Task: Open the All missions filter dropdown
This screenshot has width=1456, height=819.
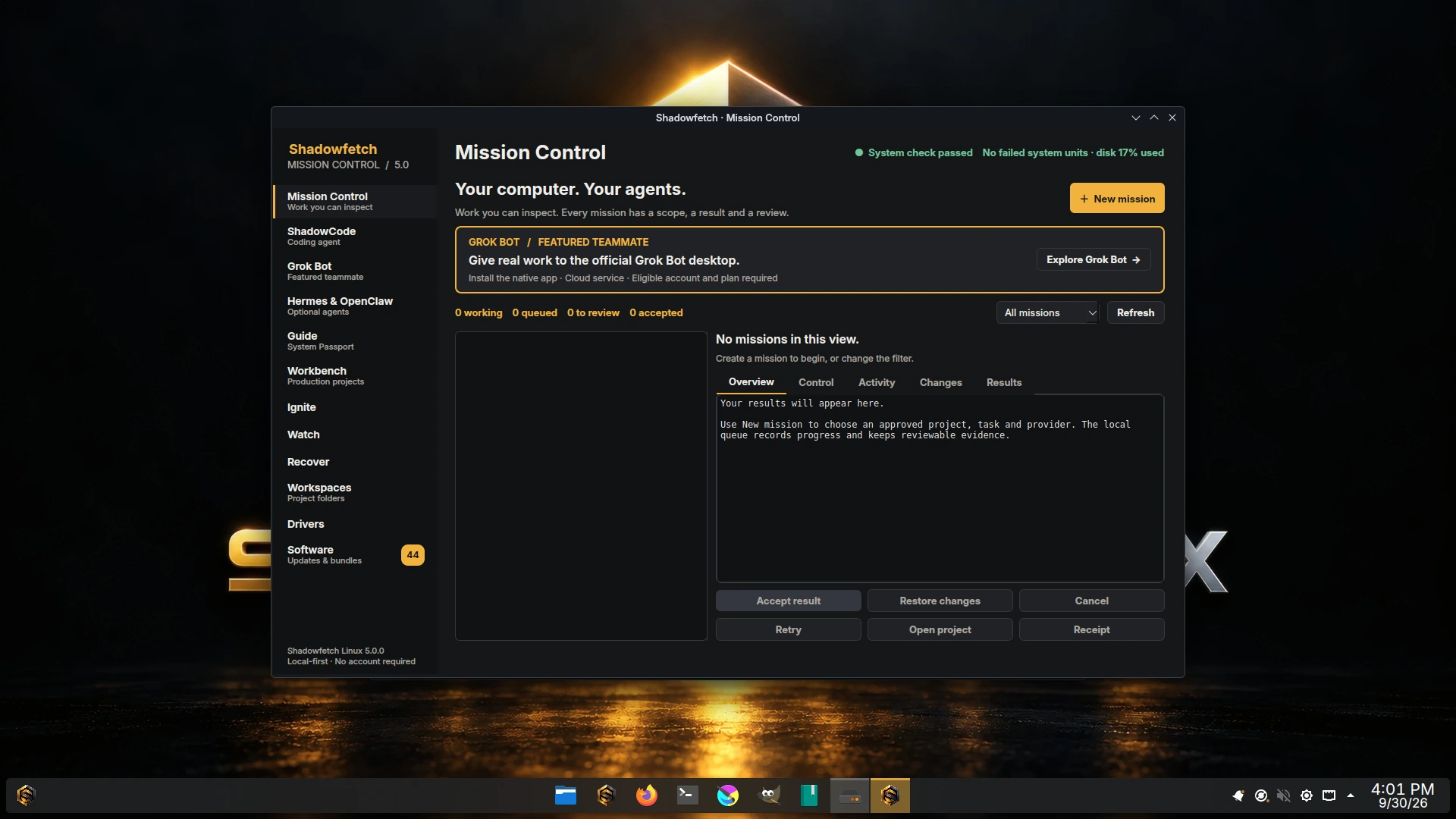Action: tap(1050, 312)
